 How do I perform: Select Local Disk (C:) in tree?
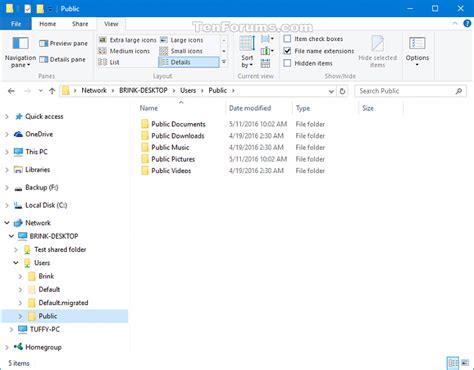40,205
